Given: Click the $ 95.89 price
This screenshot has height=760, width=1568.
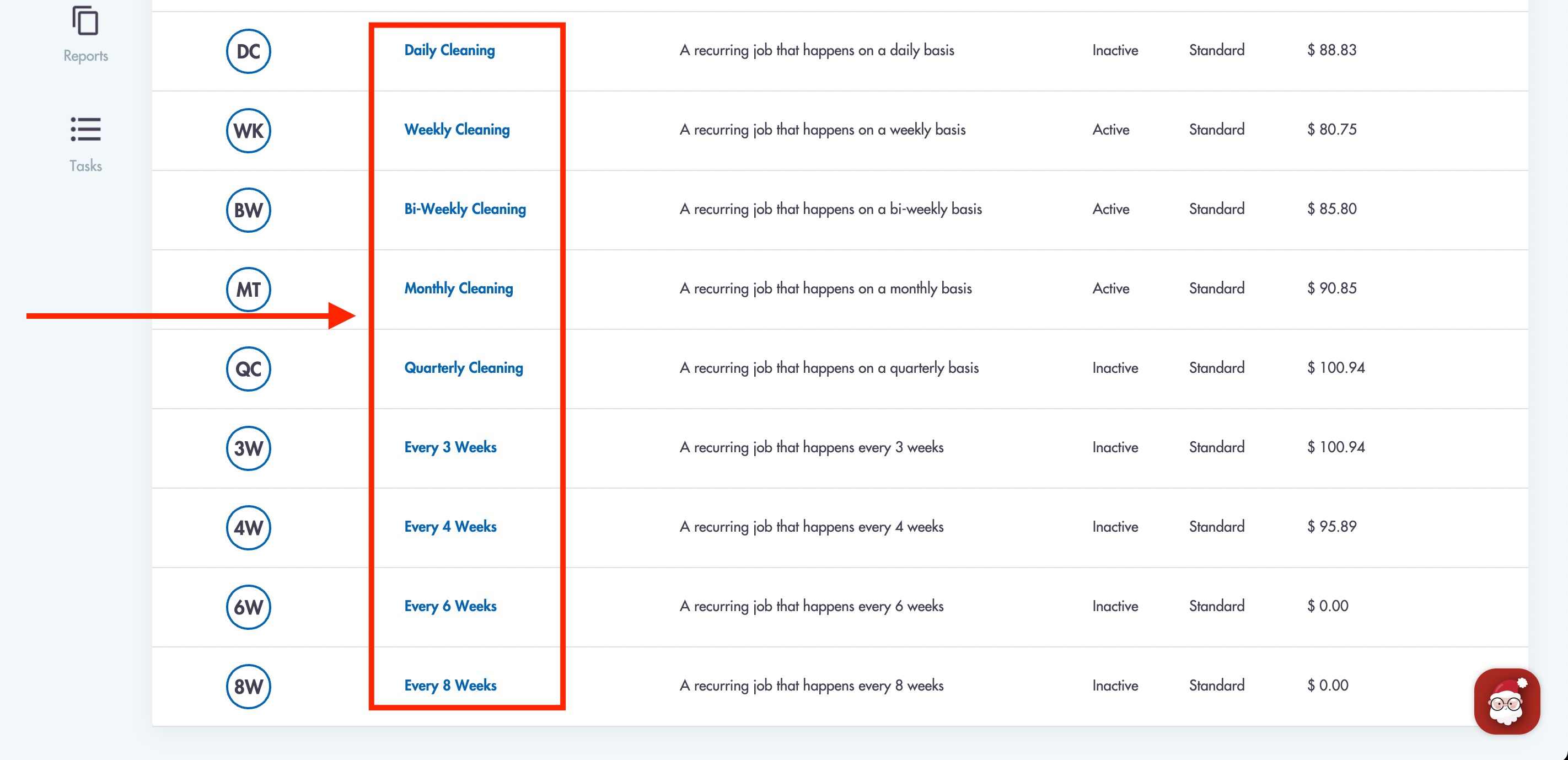Looking at the screenshot, I should pos(1332,526).
